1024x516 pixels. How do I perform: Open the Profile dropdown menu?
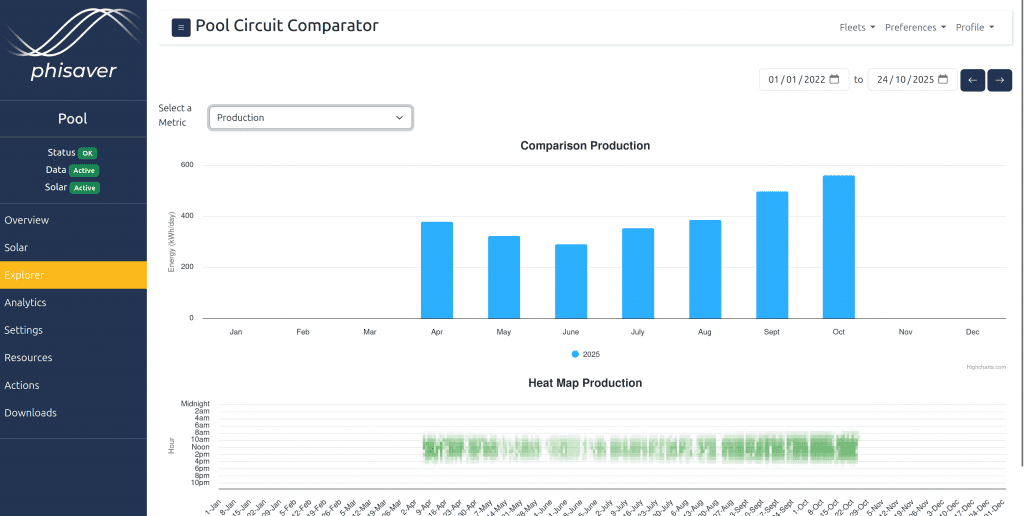pyautogui.click(x=974, y=27)
